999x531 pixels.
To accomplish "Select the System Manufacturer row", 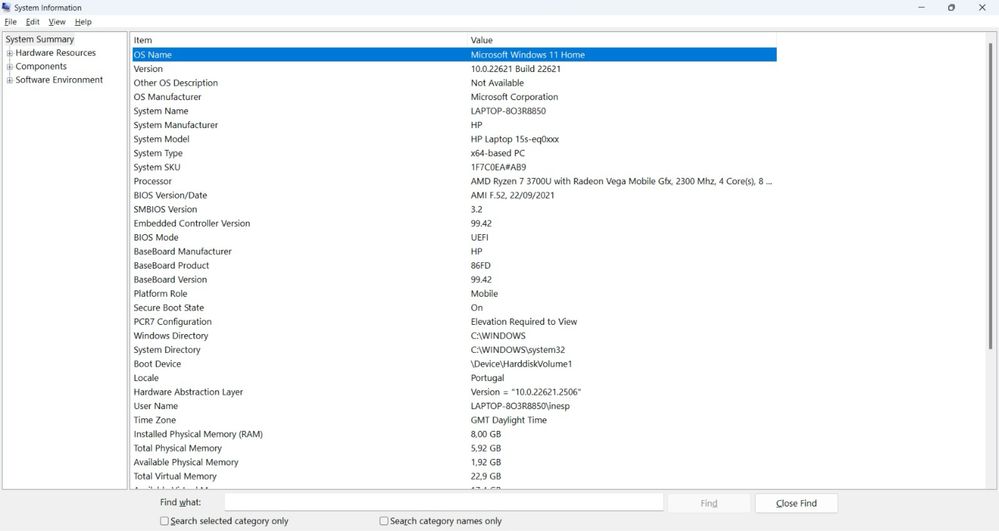I will pos(454,125).
